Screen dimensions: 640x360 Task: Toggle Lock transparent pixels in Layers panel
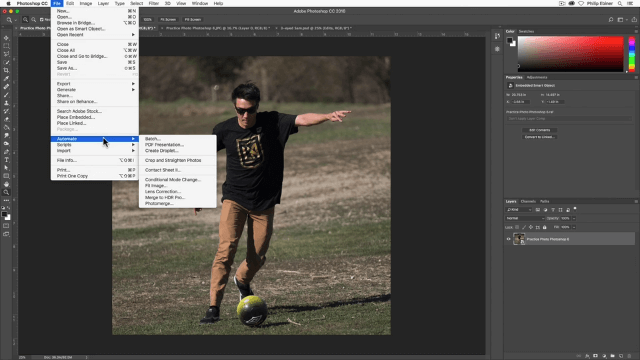pos(517,227)
